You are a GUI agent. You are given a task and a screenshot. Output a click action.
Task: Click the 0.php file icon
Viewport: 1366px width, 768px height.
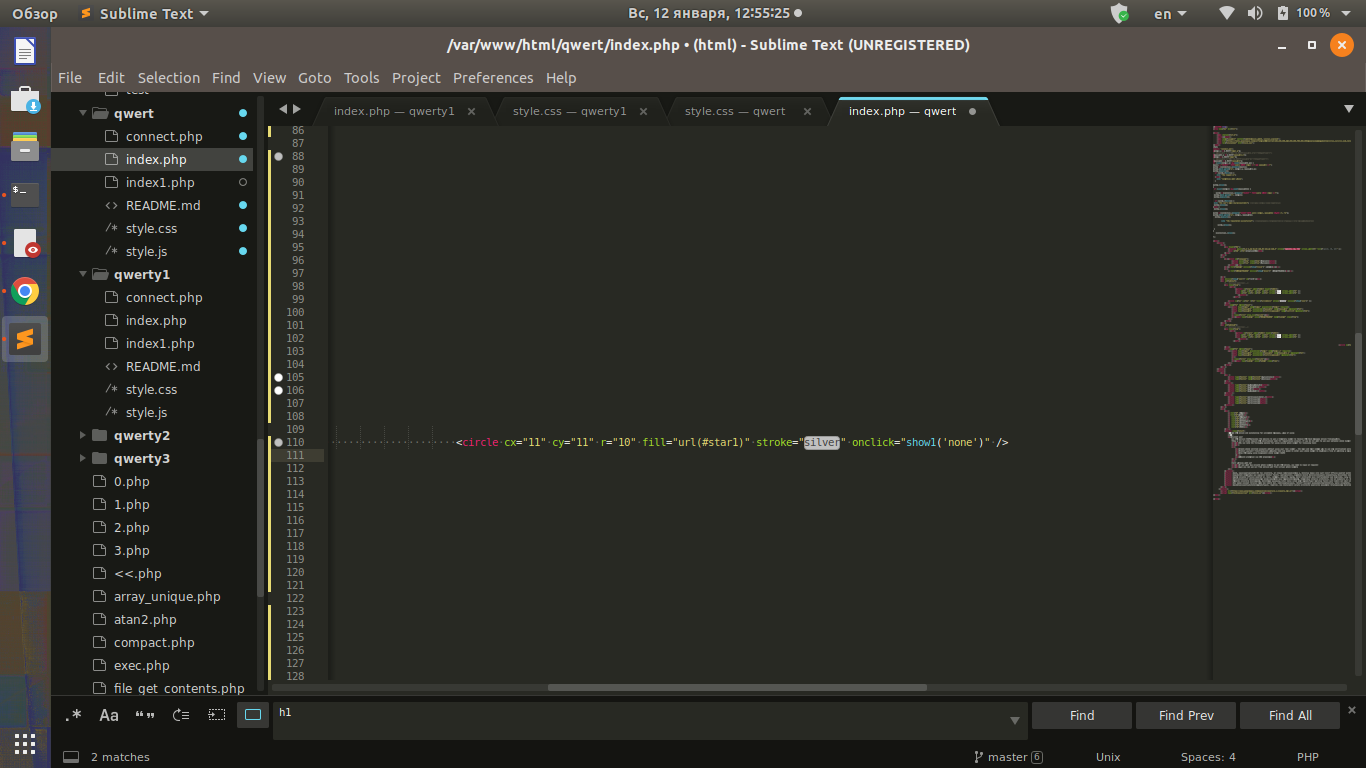point(99,482)
